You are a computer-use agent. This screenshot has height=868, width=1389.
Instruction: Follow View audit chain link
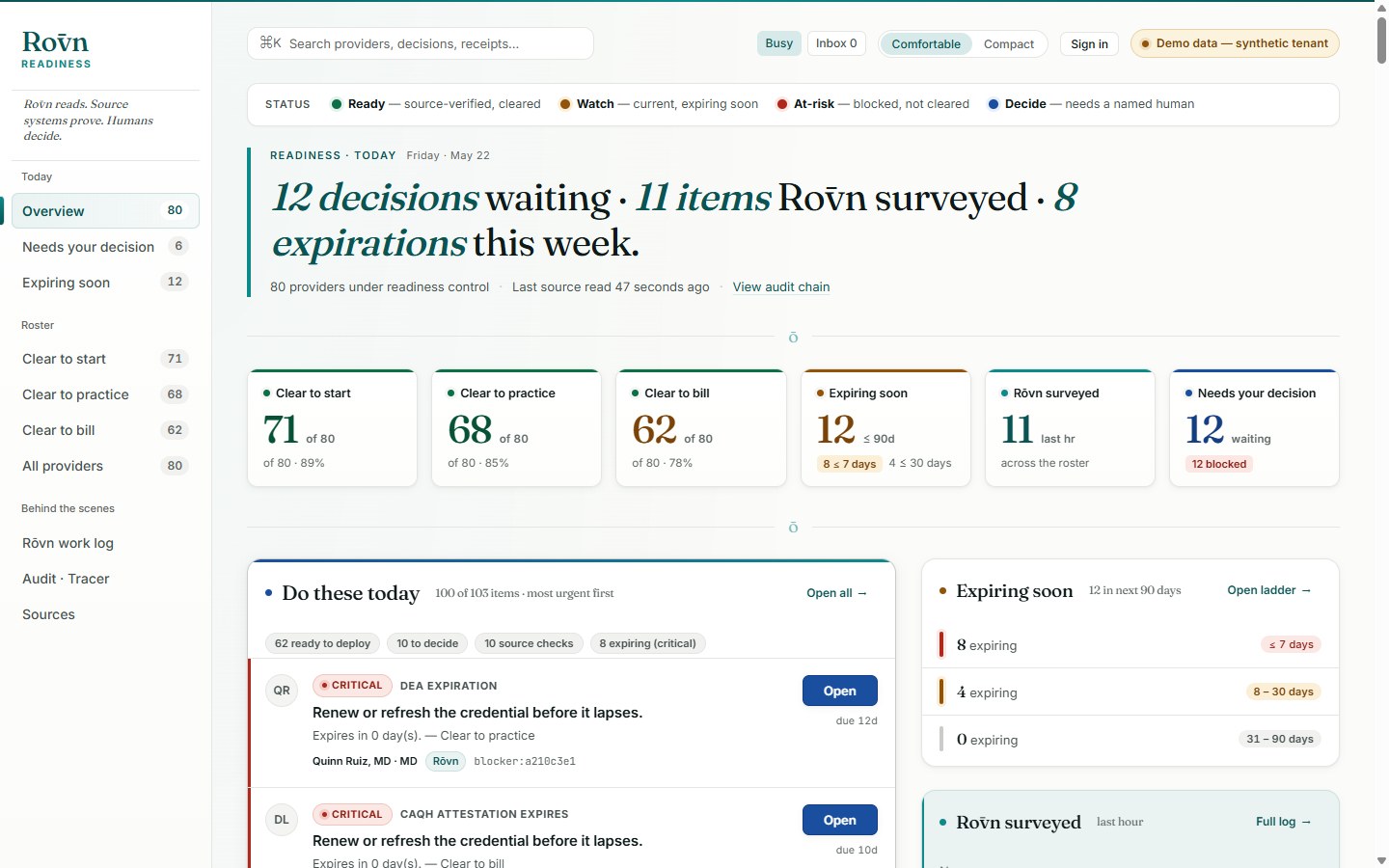pyautogui.click(x=781, y=287)
